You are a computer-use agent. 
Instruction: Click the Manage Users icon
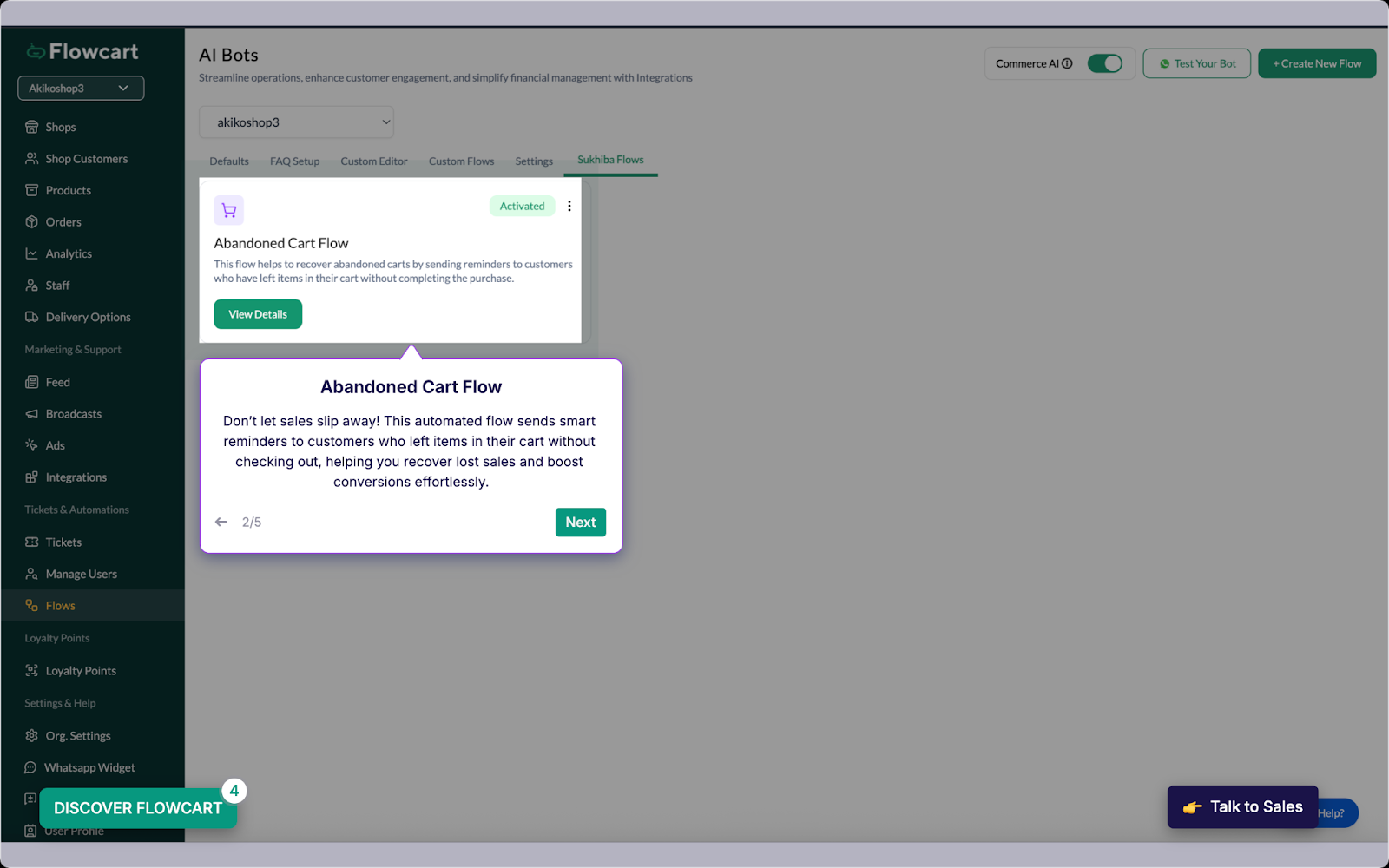(31, 574)
